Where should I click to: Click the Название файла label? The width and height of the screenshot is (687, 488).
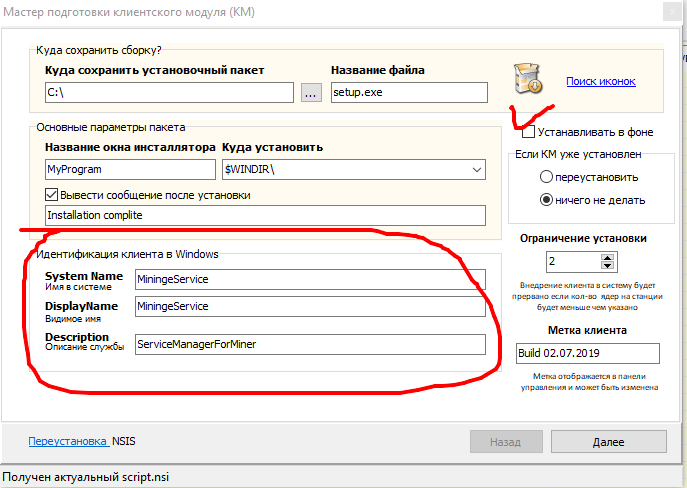(378, 70)
